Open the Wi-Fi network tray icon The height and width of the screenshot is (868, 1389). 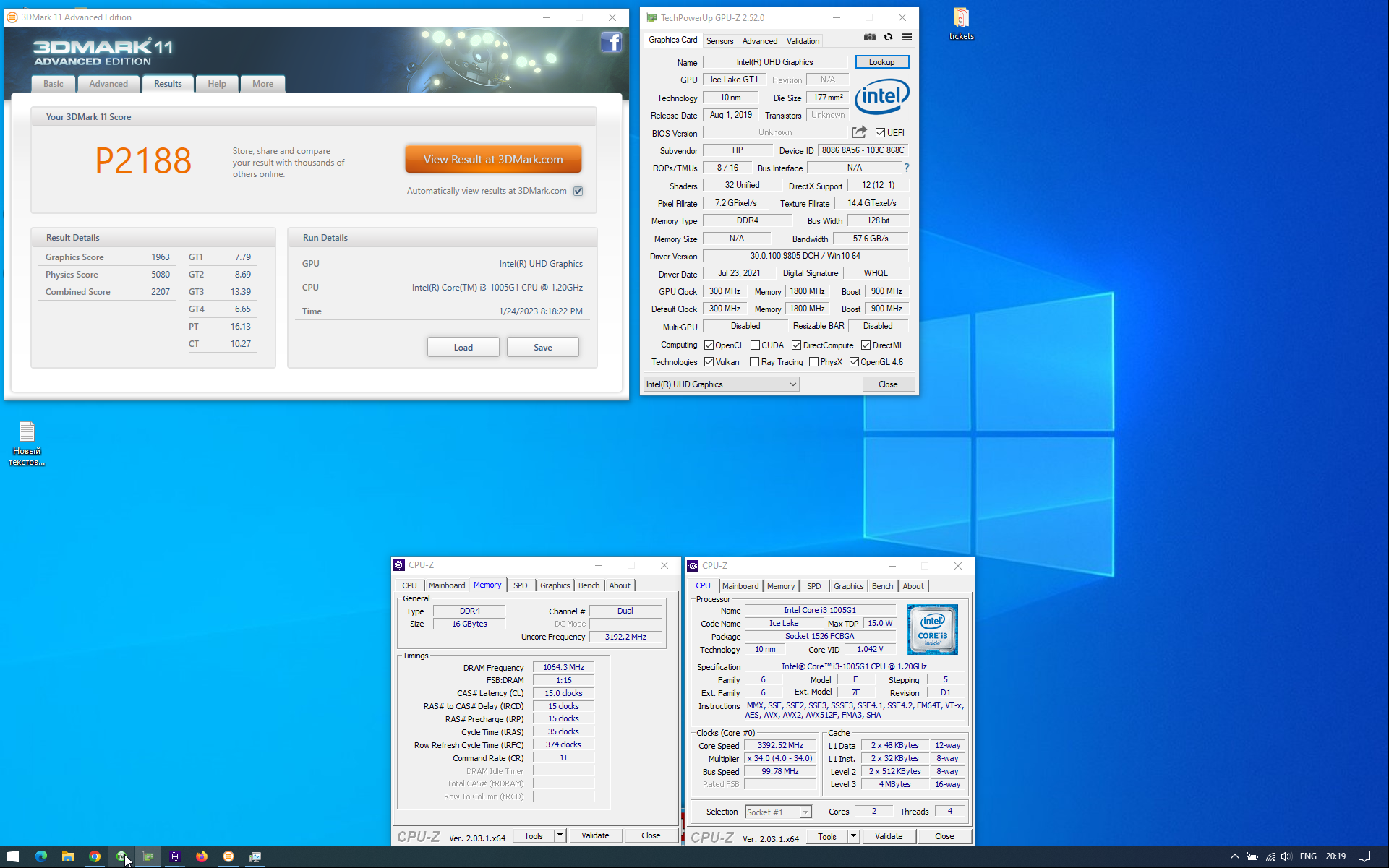click(x=1270, y=856)
